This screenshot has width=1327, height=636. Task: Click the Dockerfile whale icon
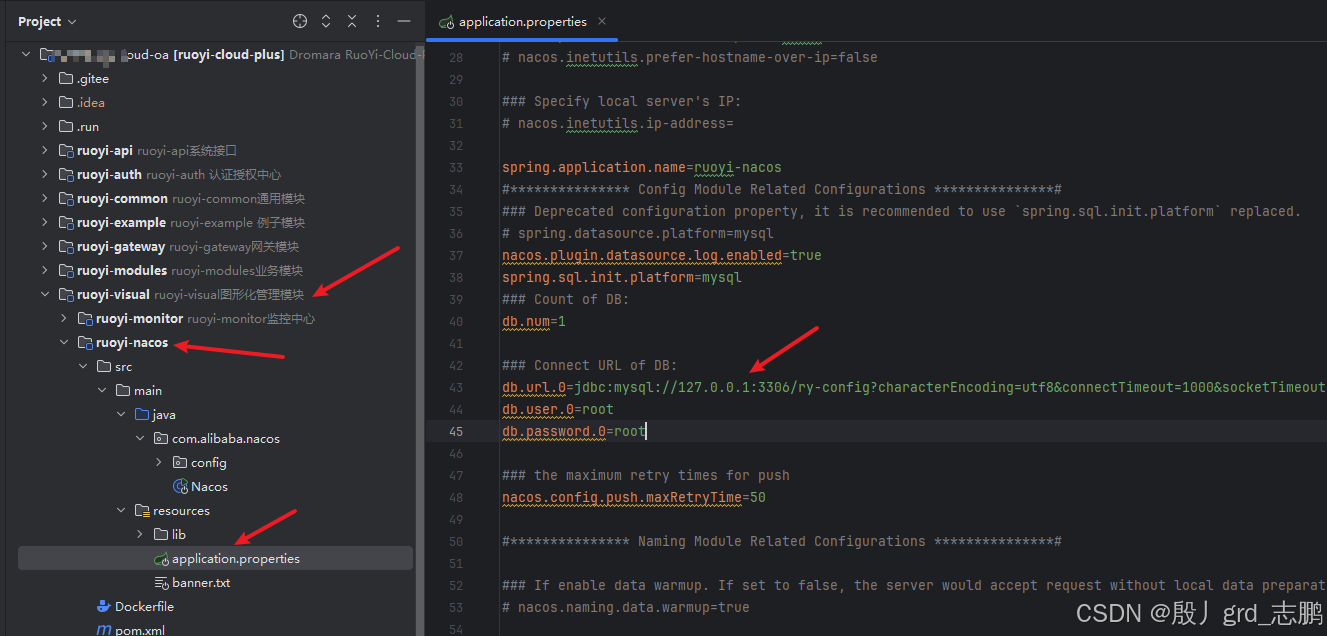click(x=104, y=606)
